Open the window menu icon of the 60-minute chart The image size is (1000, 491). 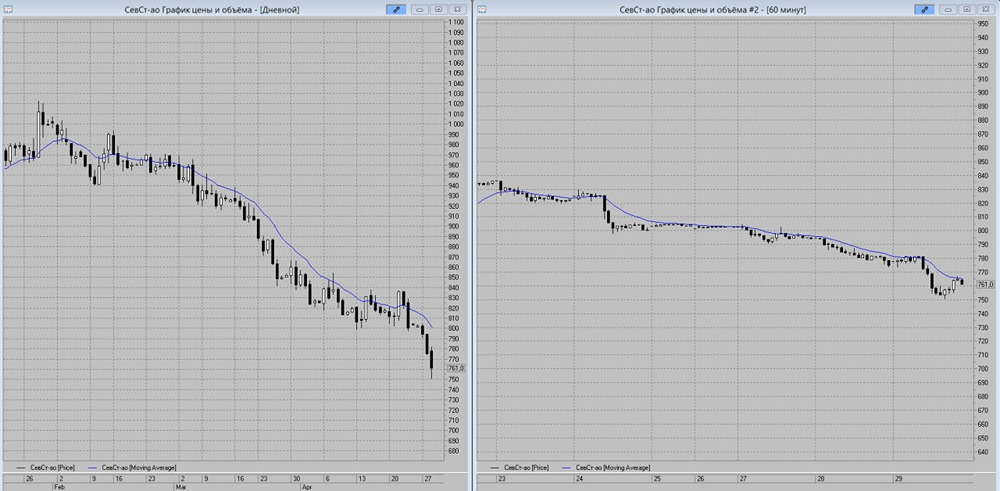[482, 9]
